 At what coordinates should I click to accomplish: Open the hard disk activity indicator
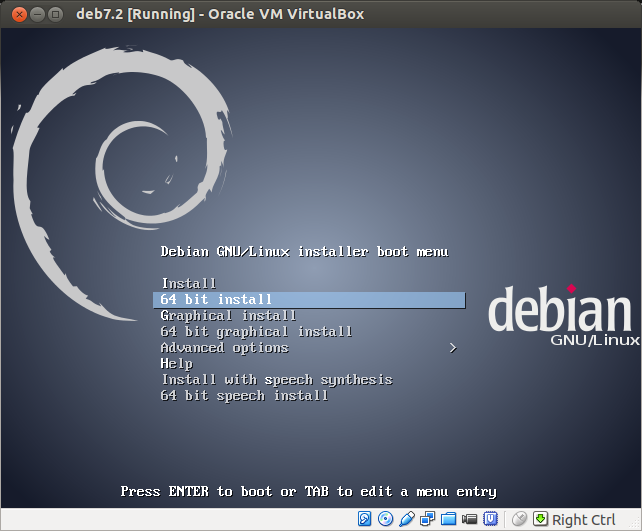tap(364, 519)
